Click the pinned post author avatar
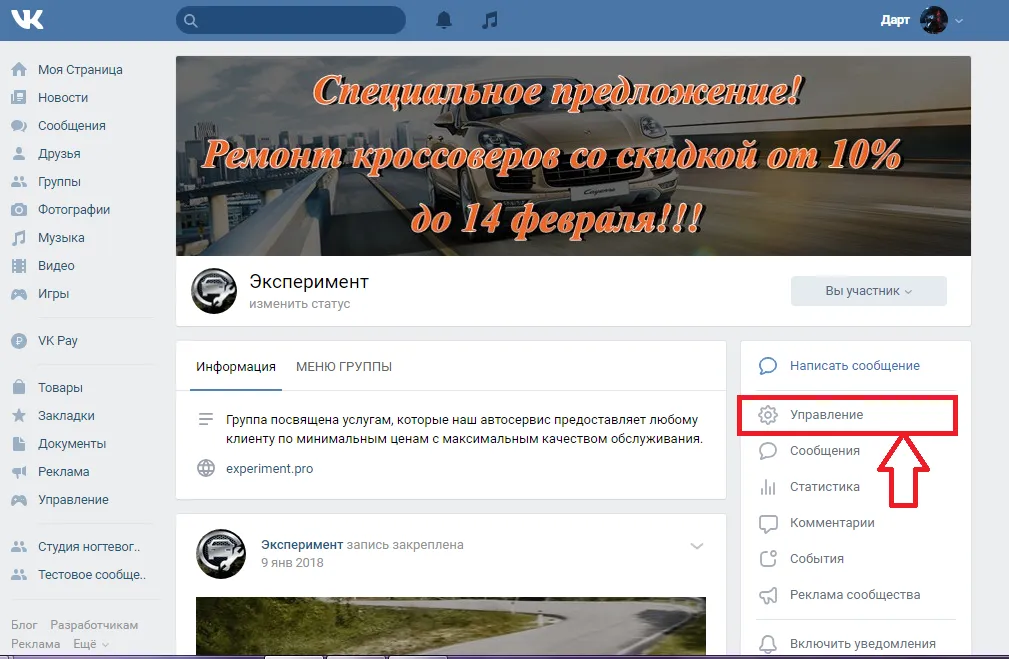 [x=221, y=554]
